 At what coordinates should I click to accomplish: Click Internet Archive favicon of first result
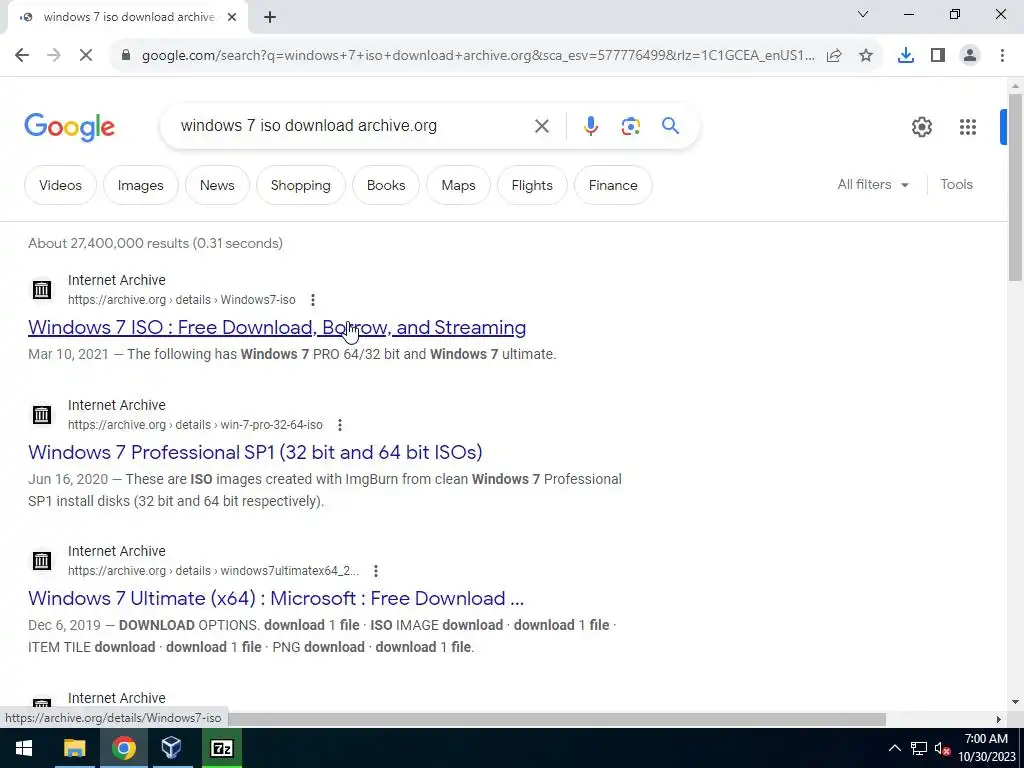point(42,289)
